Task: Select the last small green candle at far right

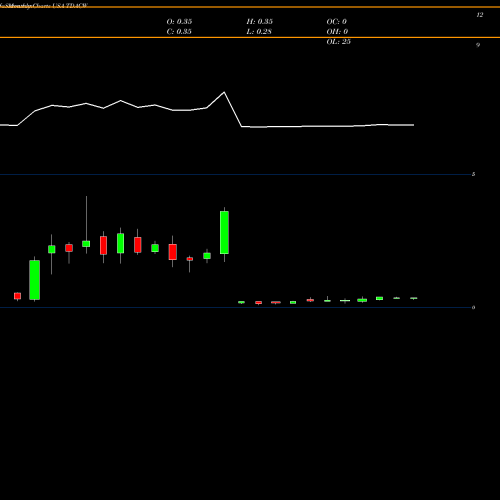Action: click(x=414, y=298)
